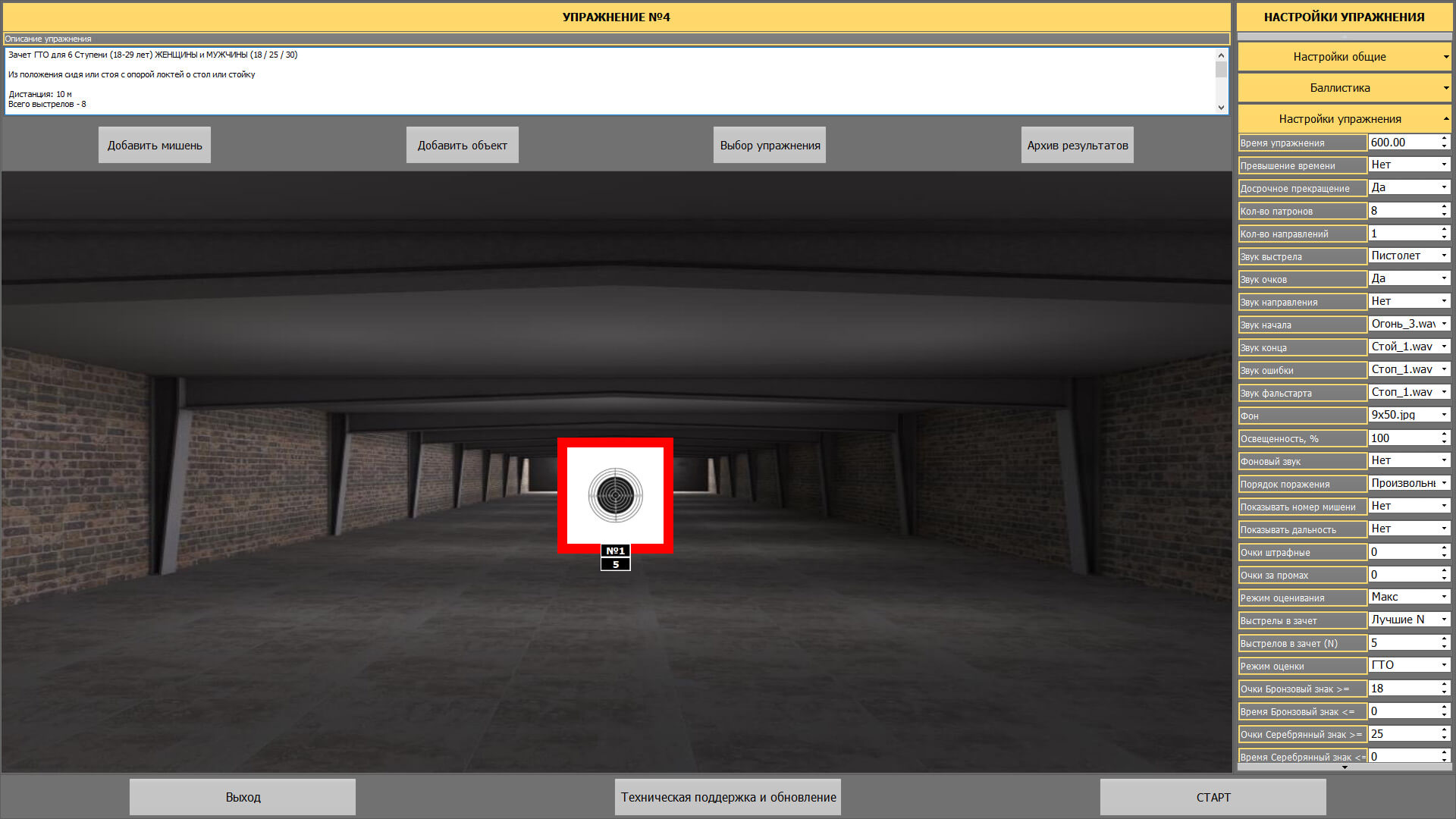Open the Фон background dropdown
Screen dimensions: 1456x819
(1409, 416)
